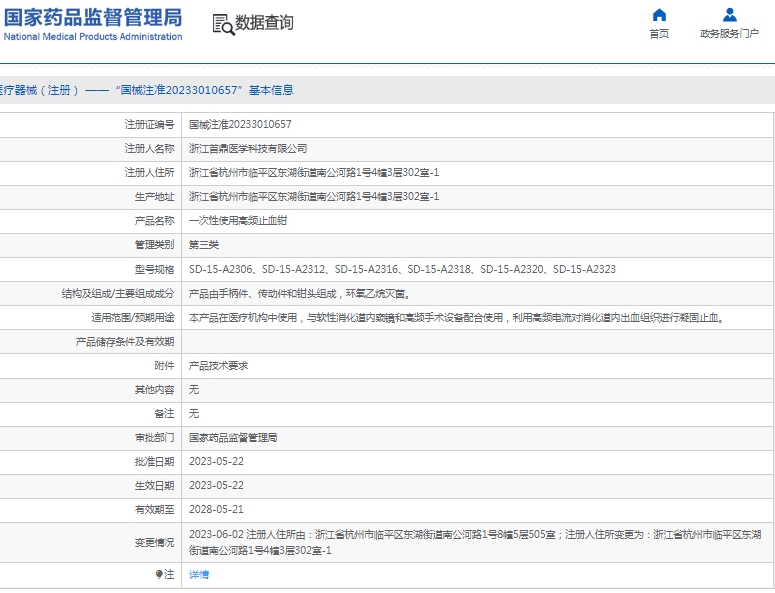Select the 注册证编号 value 国械注准20233010657
Image resolution: width=775 pixels, height=593 pixels.
240,125
